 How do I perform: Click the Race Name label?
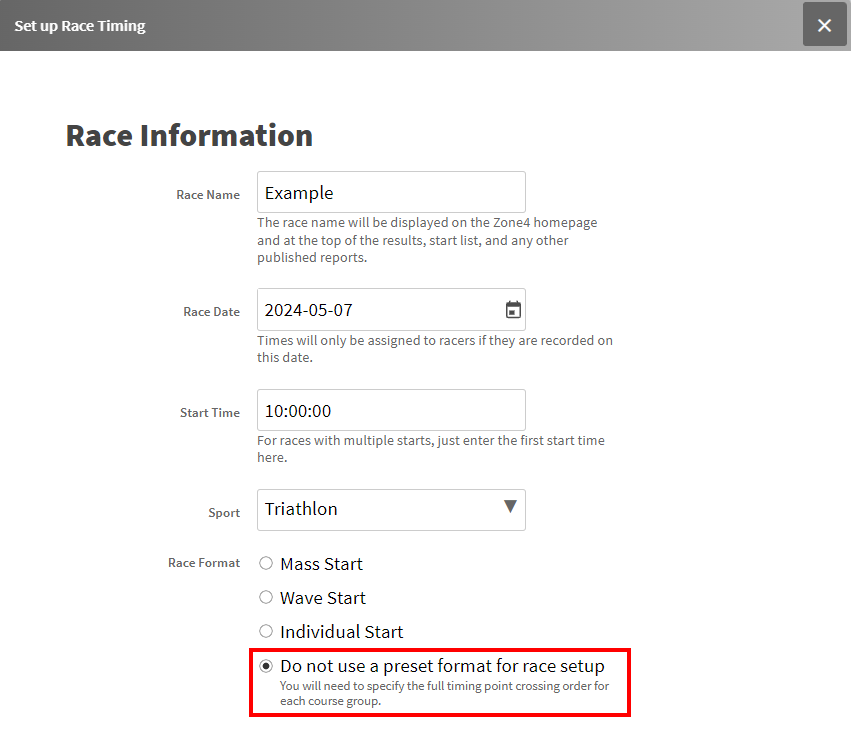[208, 195]
